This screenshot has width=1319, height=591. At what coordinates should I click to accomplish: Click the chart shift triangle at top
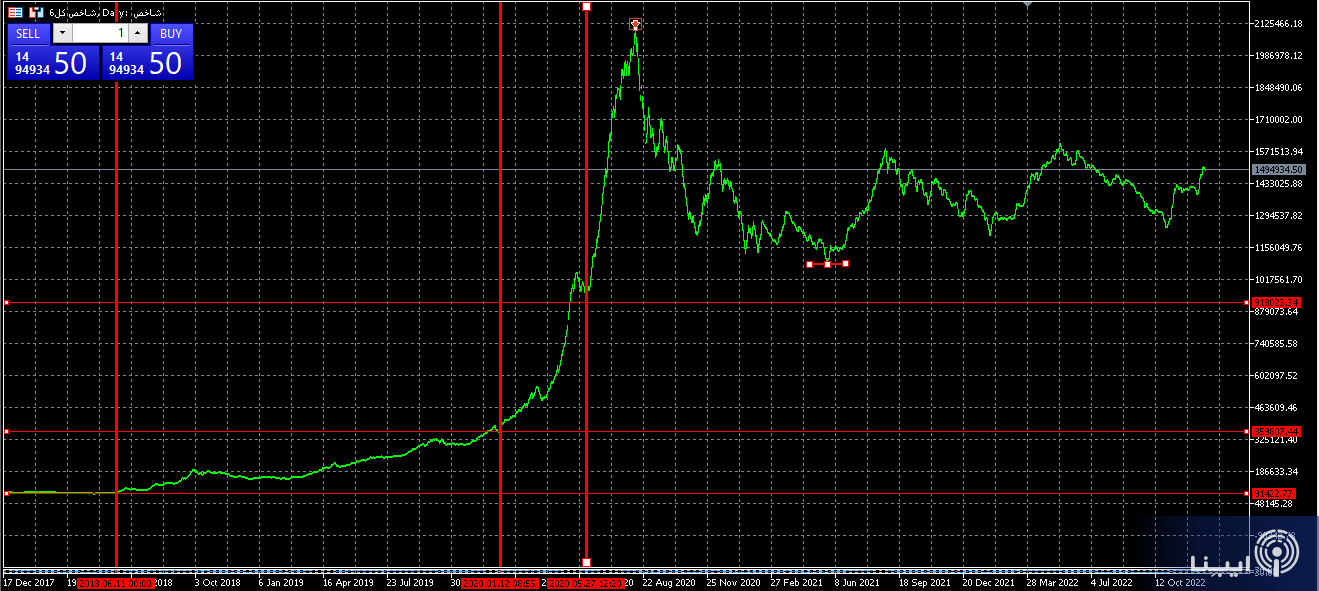tap(1029, 5)
